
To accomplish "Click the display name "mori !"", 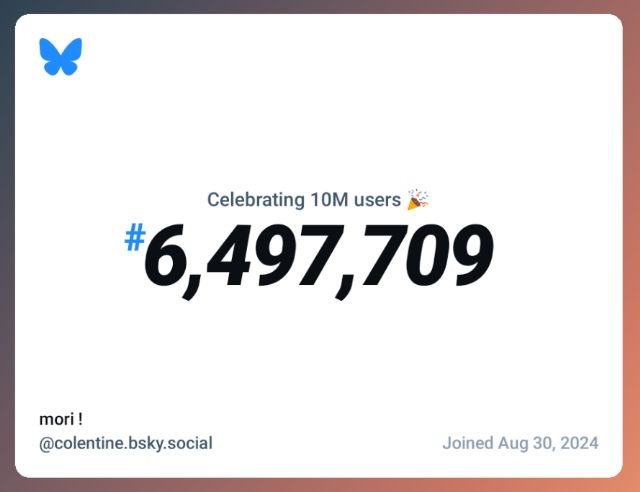I will click(x=61, y=419).
